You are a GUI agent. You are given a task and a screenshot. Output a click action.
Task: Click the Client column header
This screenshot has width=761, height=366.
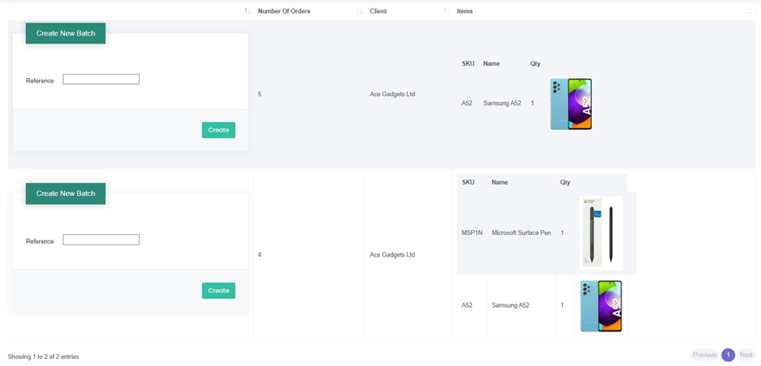378,11
